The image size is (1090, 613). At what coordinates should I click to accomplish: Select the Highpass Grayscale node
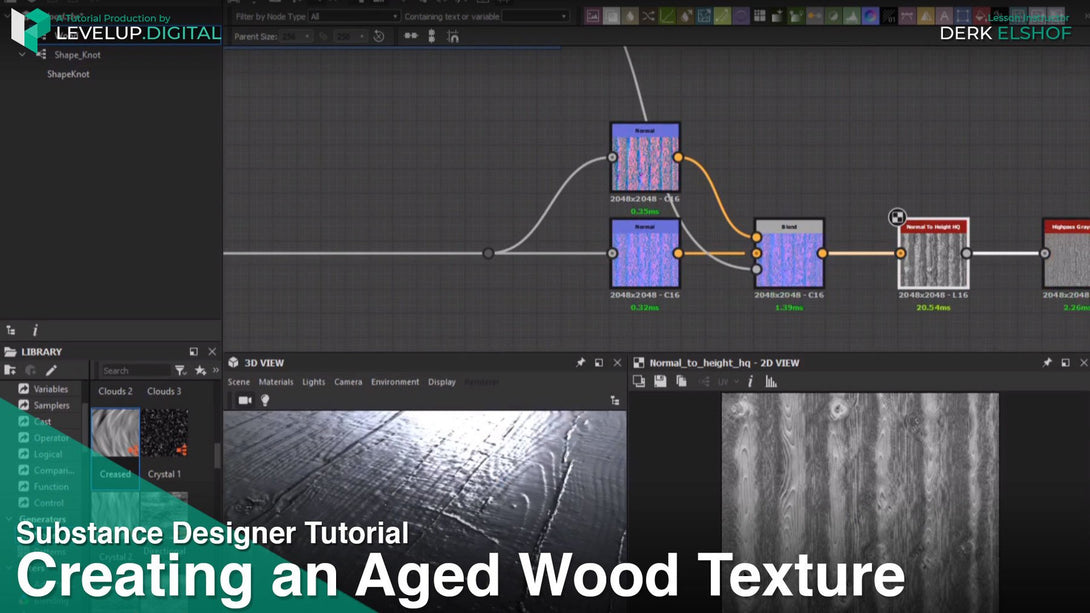click(x=1066, y=253)
